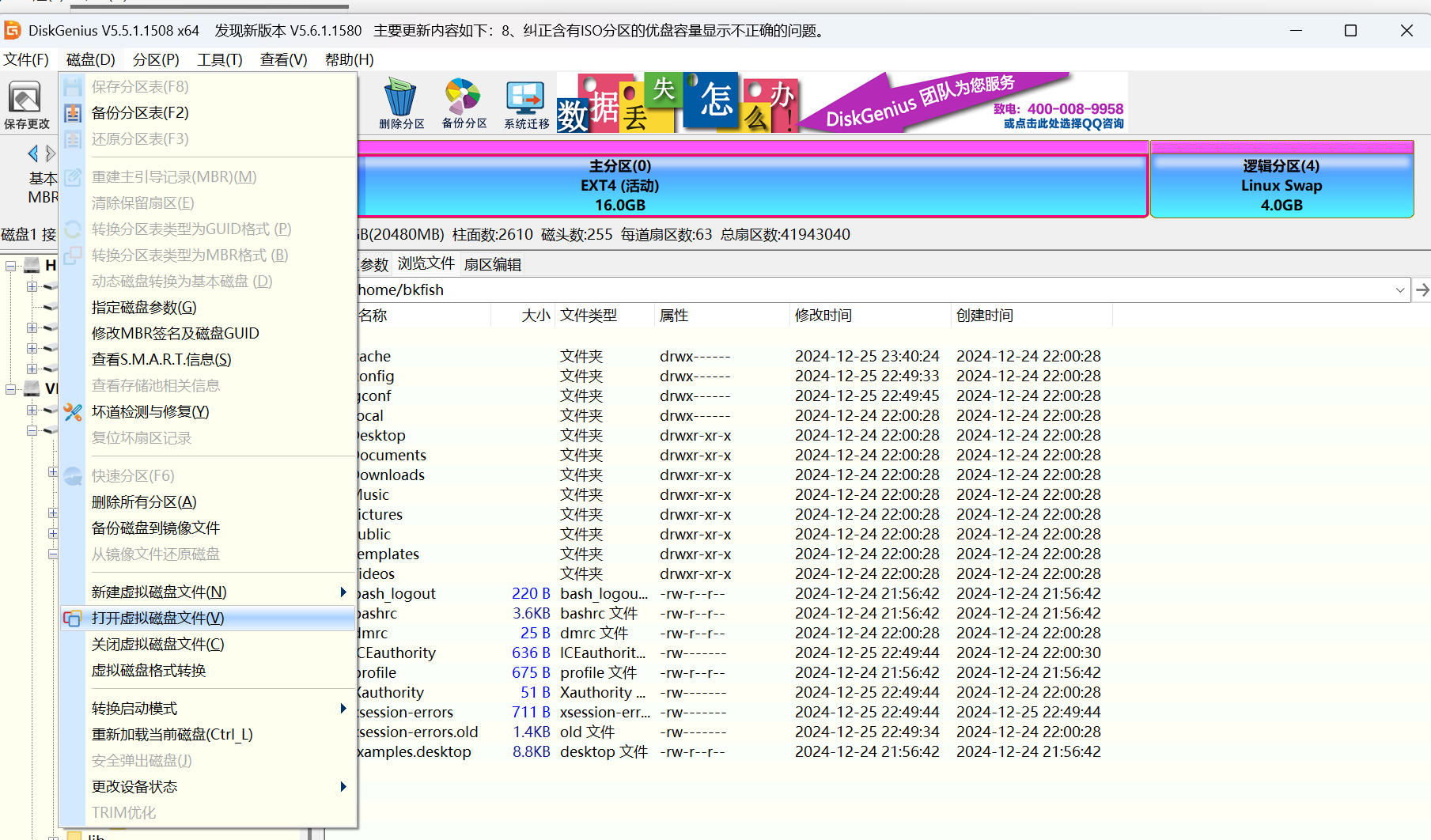The height and width of the screenshot is (840, 1431).
Task: Choose 备份分区表(F2) from the menu
Action: pos(208,113)
